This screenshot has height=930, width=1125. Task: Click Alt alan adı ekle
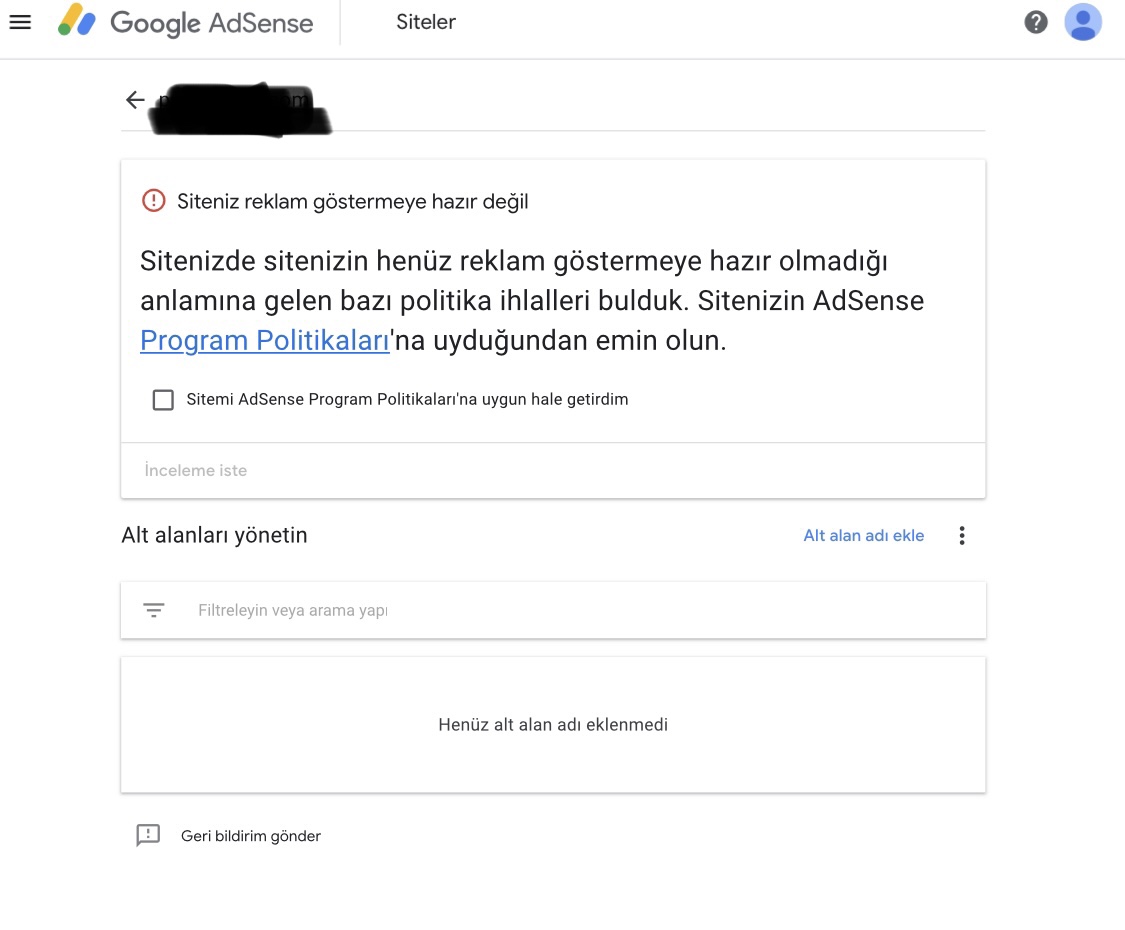tap(863, 535)
